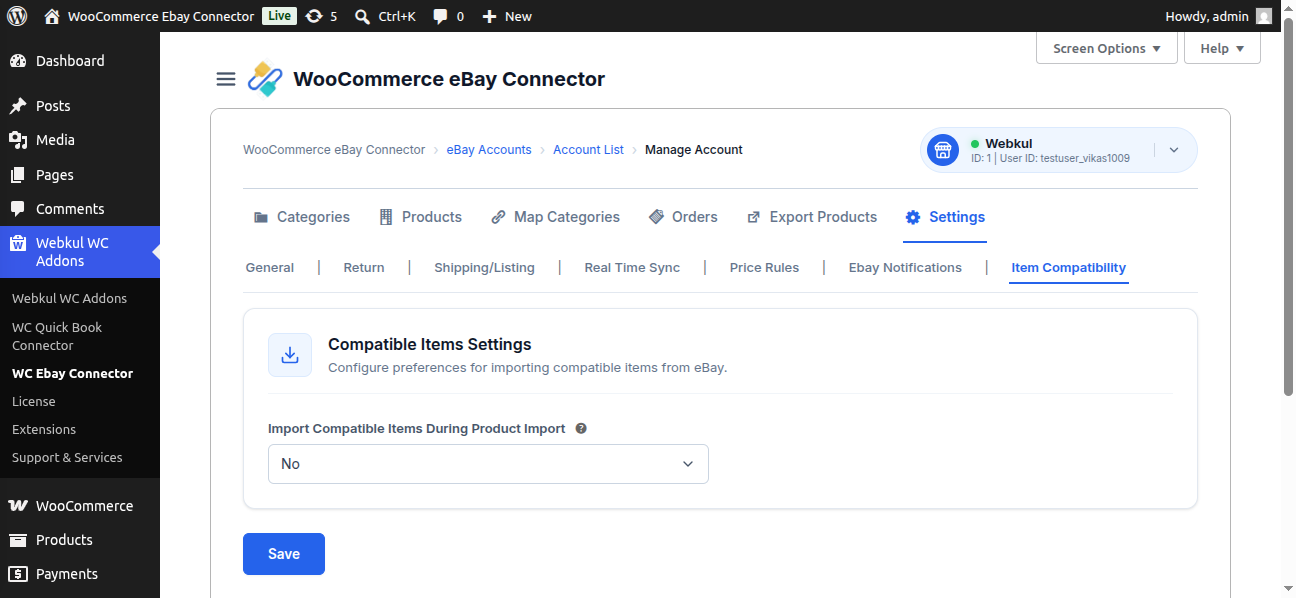Viewport: 1296px width, 598px height.
Task: Click the Payments dollar icon in sidebar
Action: (18, 574)
